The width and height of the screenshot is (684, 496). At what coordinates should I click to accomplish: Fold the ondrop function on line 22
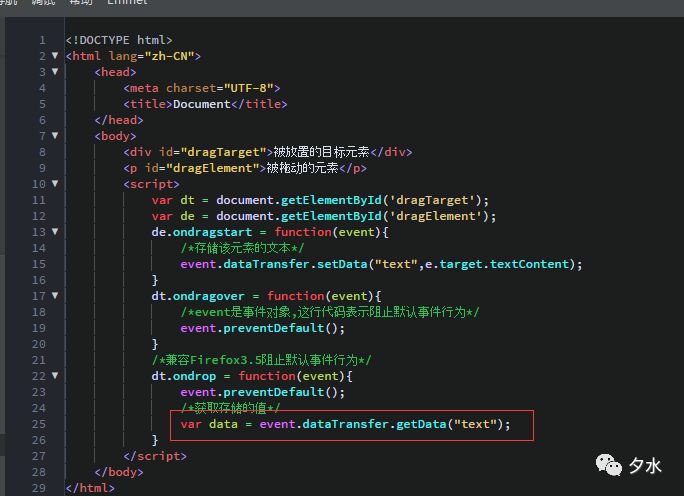[x=55, y=375]
